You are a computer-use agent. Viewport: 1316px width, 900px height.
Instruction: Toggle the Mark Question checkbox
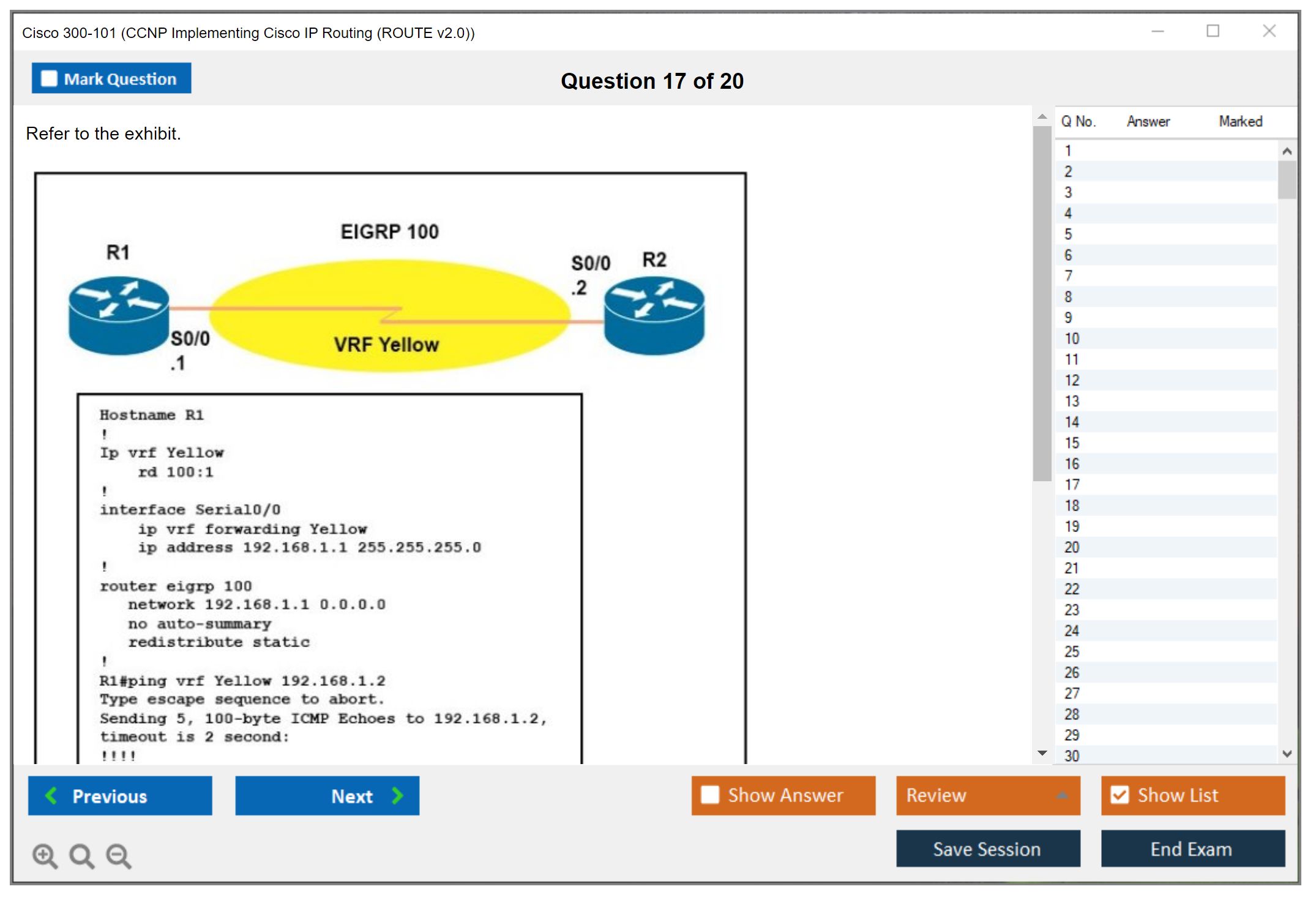click(49, 79)
